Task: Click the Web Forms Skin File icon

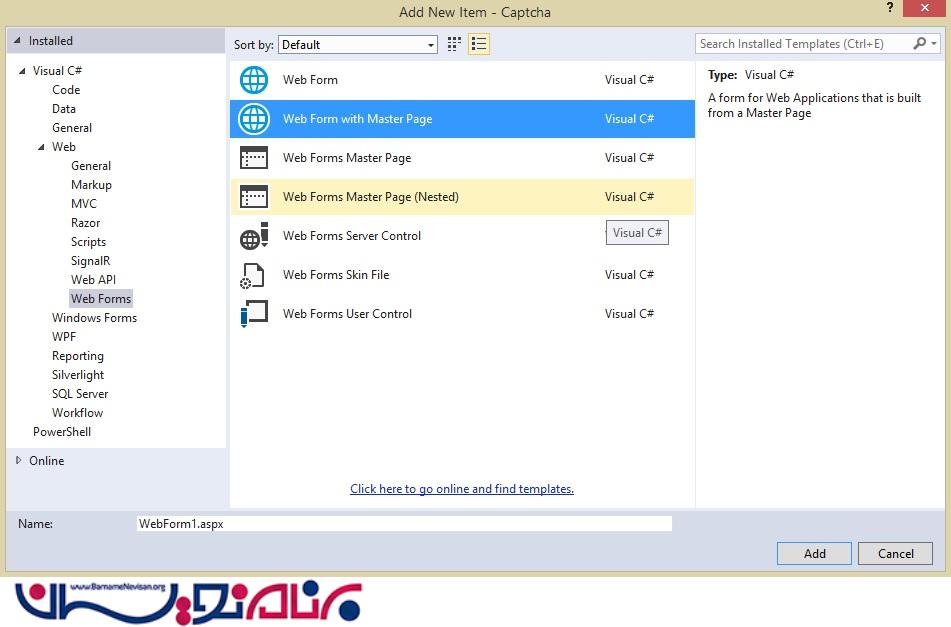Action: click(254, 275)
